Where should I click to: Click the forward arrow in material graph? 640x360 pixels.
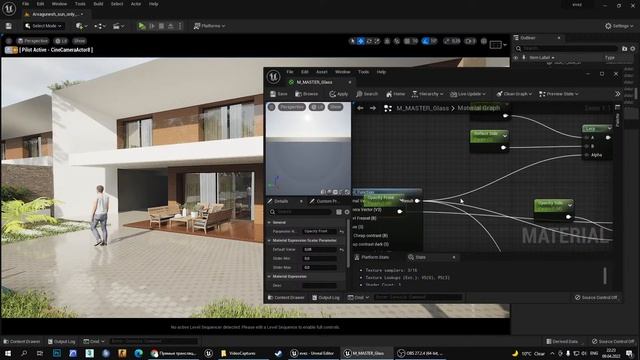pos(373,108)
